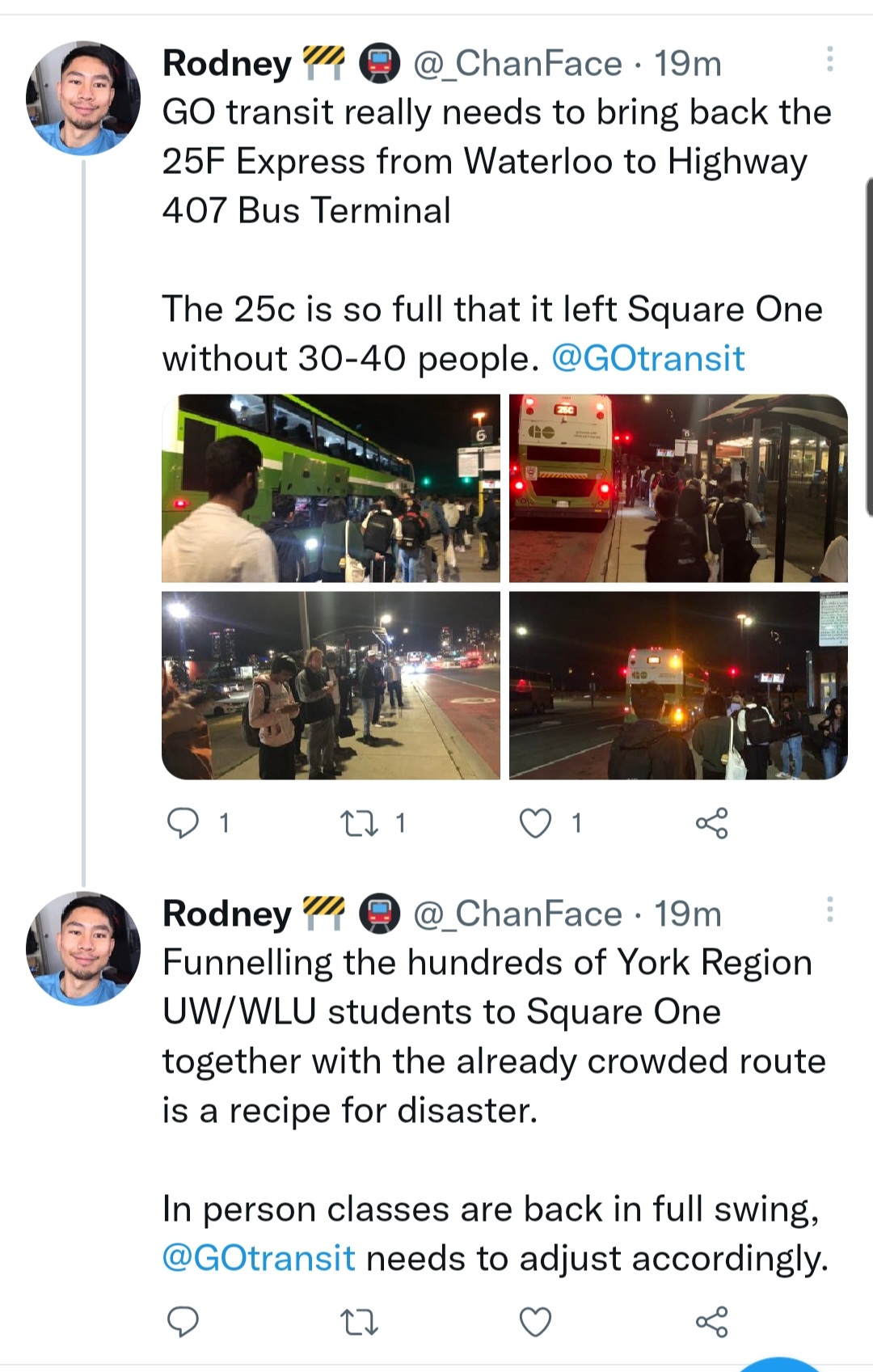Open the green double-decker bus photo

pos(331,488)
